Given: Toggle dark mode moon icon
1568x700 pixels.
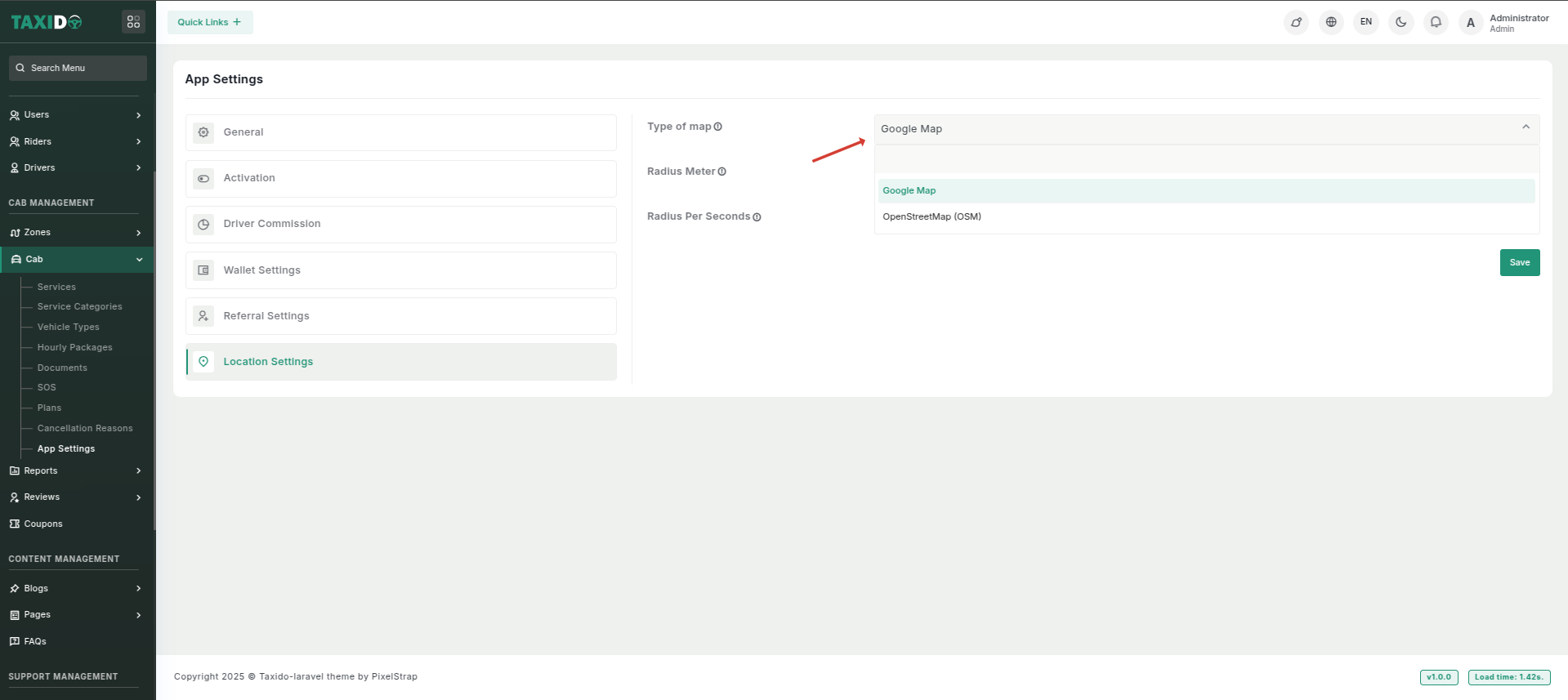Looking at the screenshot, I should (1400, 22).
